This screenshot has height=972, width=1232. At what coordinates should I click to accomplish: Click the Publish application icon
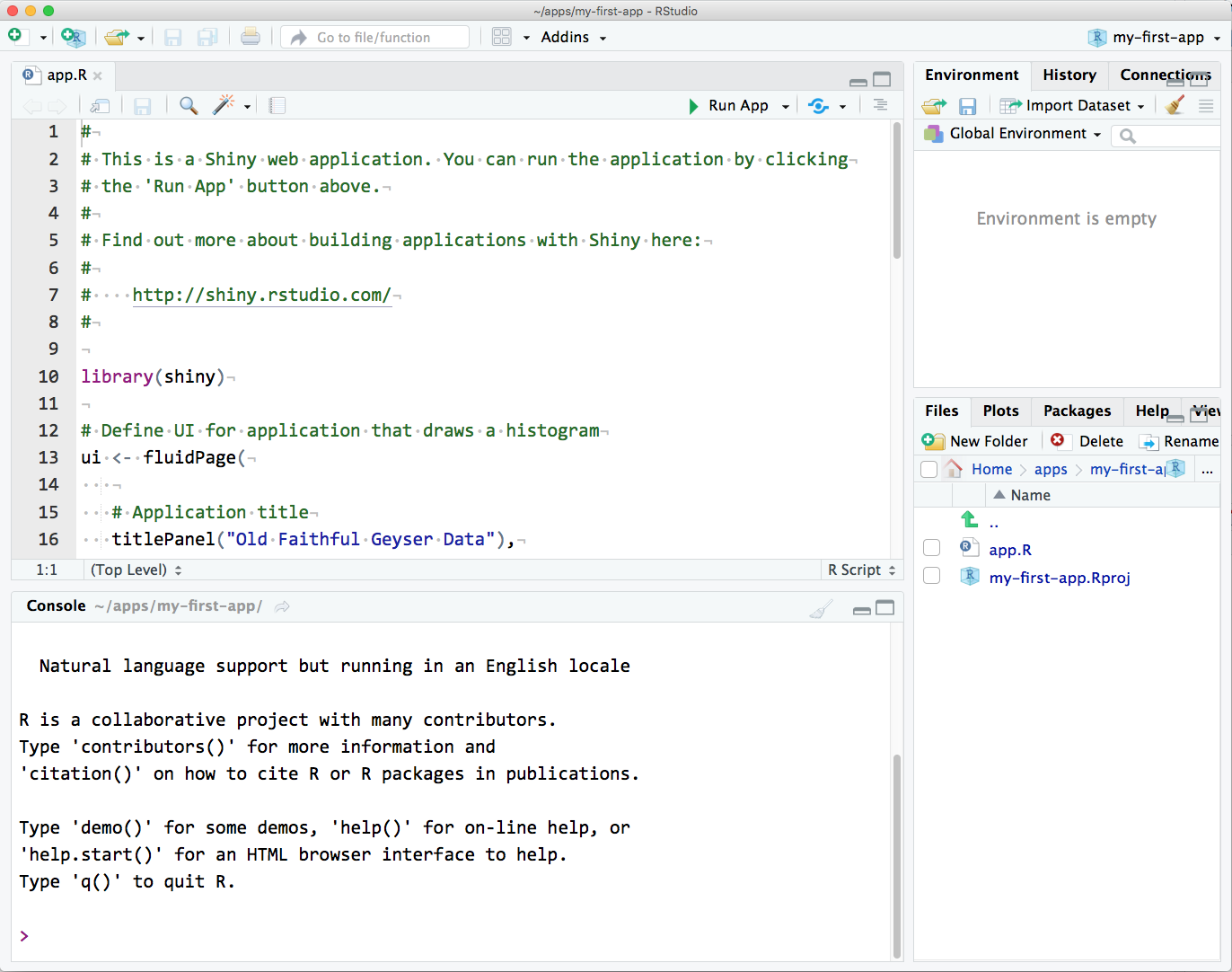(818, 106)
